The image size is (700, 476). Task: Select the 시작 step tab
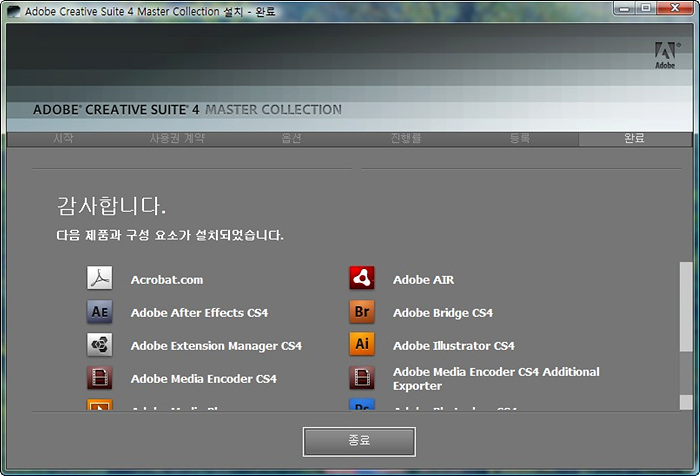63,138
